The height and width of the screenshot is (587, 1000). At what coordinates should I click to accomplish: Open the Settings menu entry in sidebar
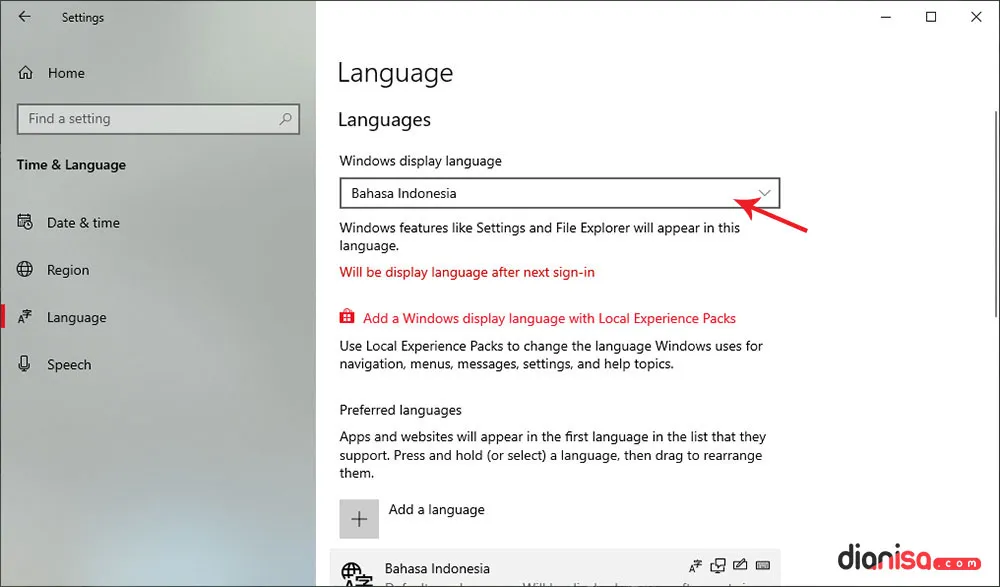(x=82, y=17)
